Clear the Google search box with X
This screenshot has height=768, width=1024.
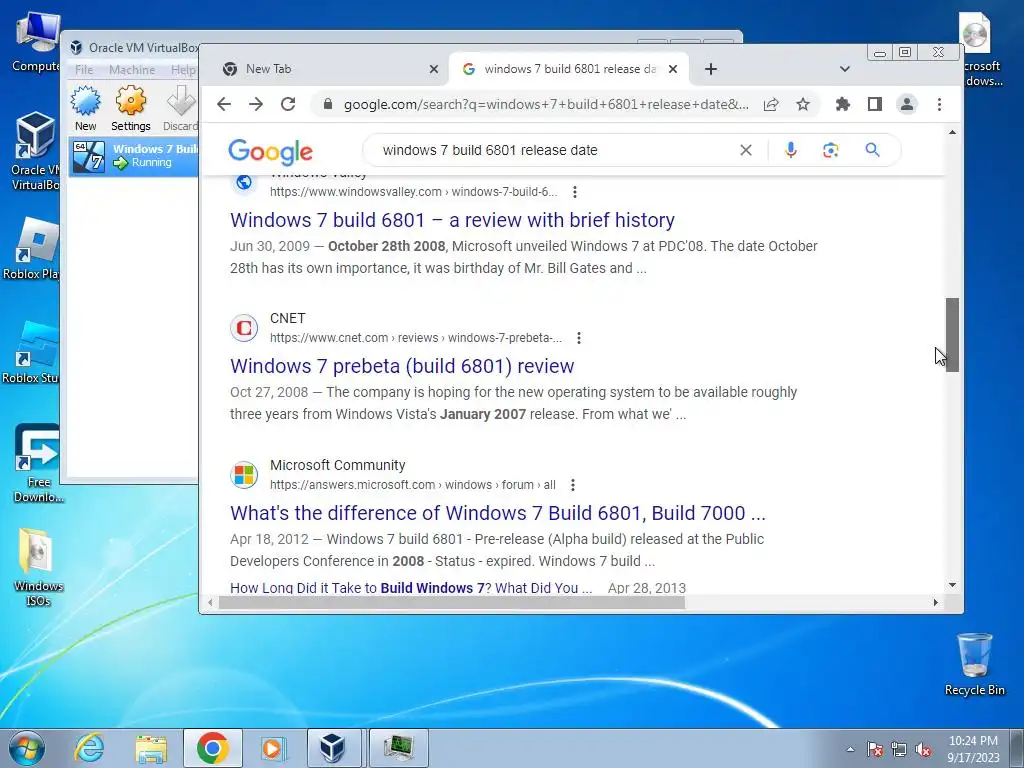746,150
